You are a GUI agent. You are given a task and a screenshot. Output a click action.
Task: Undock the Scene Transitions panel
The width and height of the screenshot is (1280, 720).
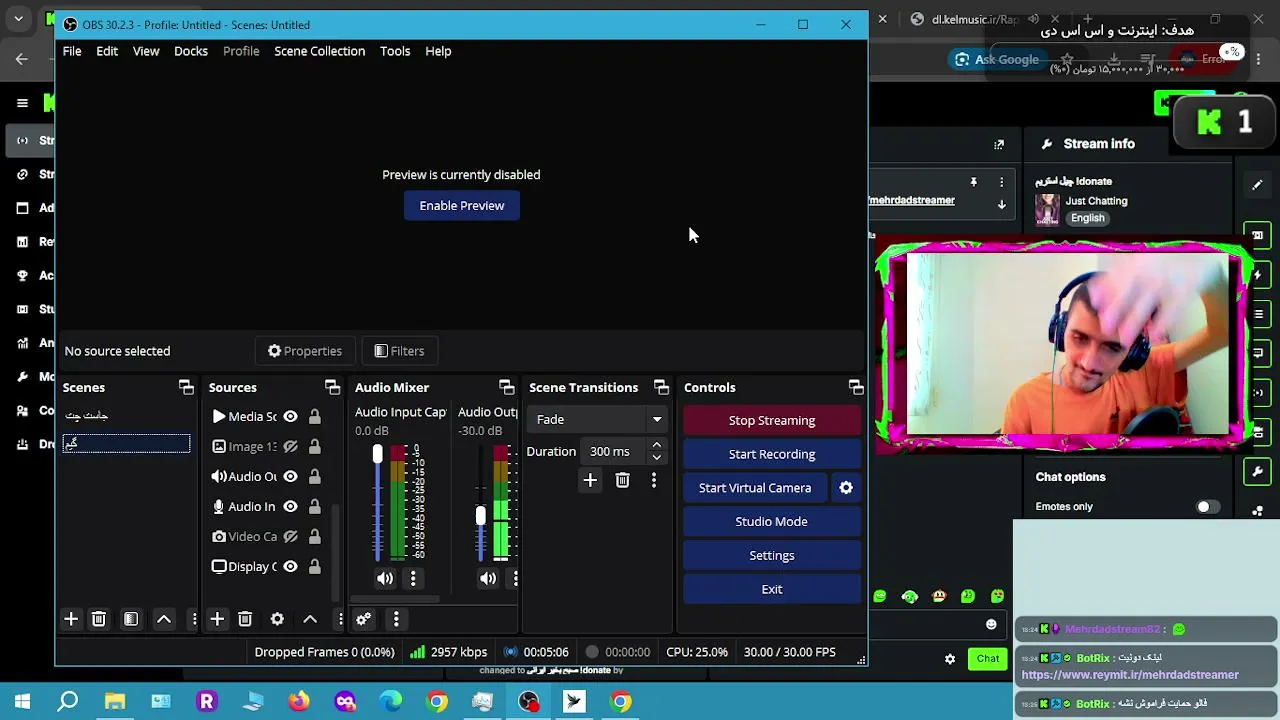[x=661, y=387]
